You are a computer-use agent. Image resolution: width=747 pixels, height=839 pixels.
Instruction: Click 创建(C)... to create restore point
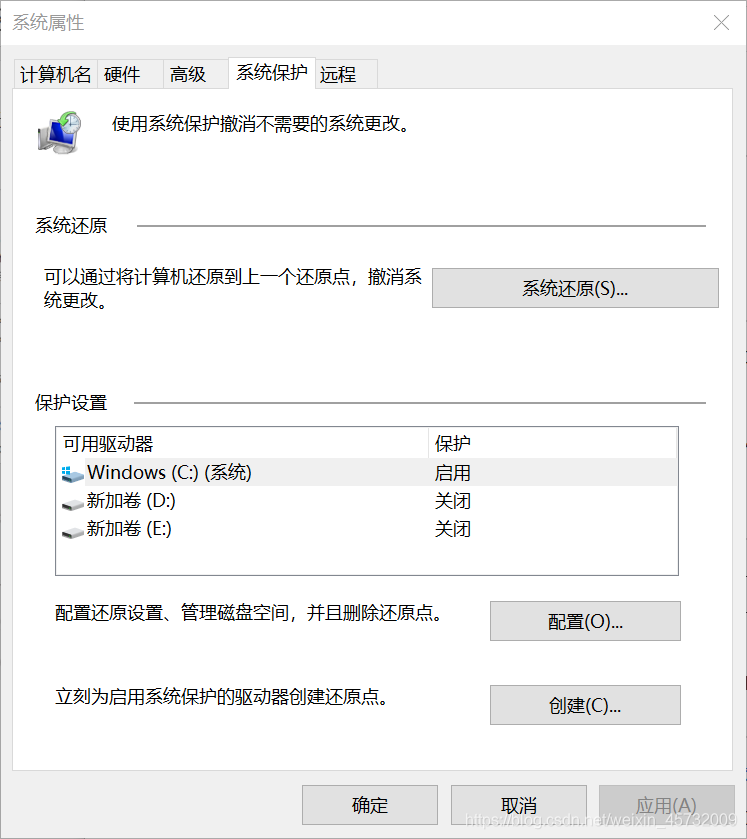point(585,705)
